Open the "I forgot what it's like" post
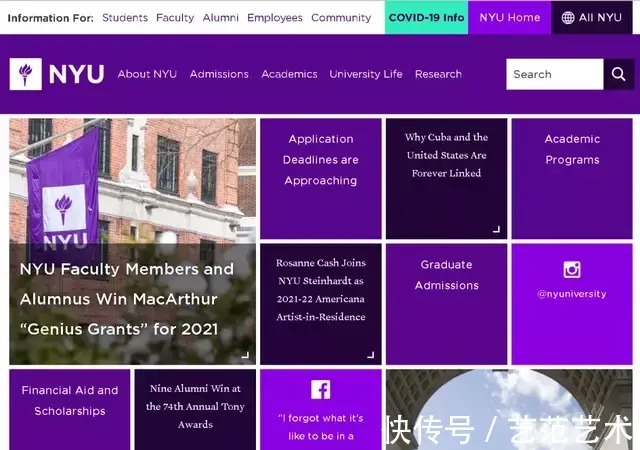Screen dimensions: 640x450 (321, 427)
